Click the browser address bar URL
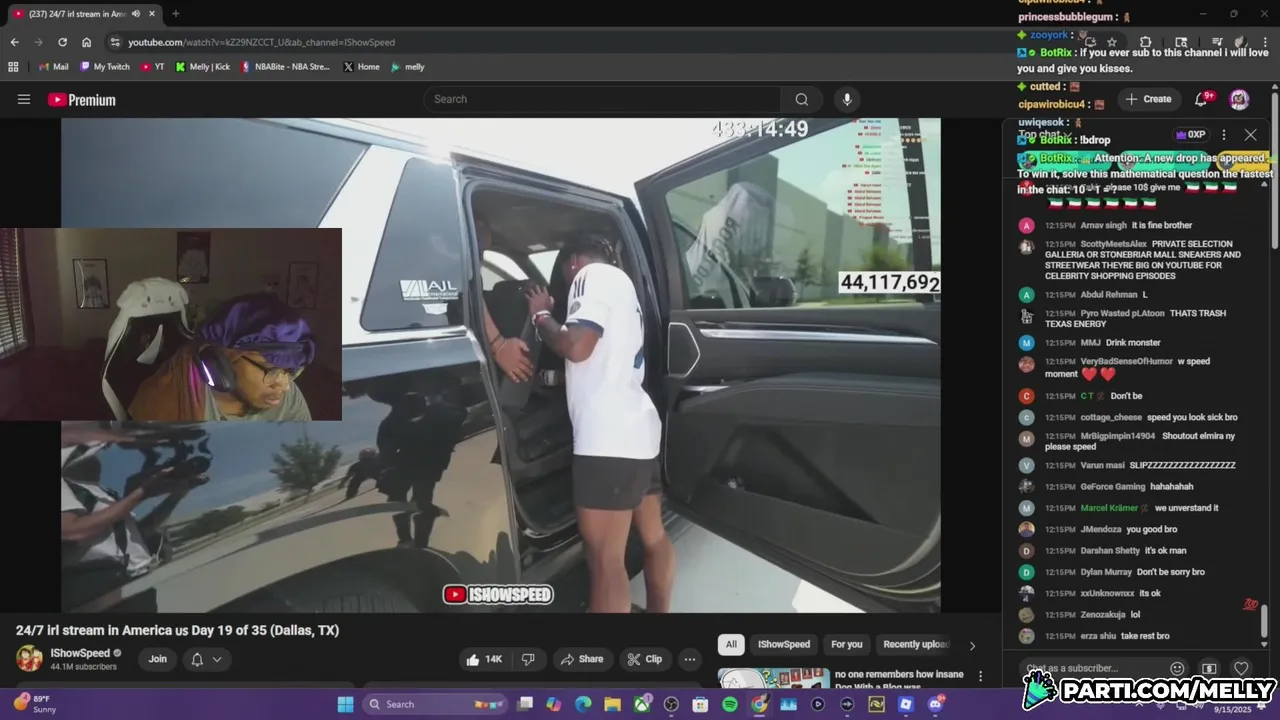Screen dimensions: 1280x720 coord(261,42)
